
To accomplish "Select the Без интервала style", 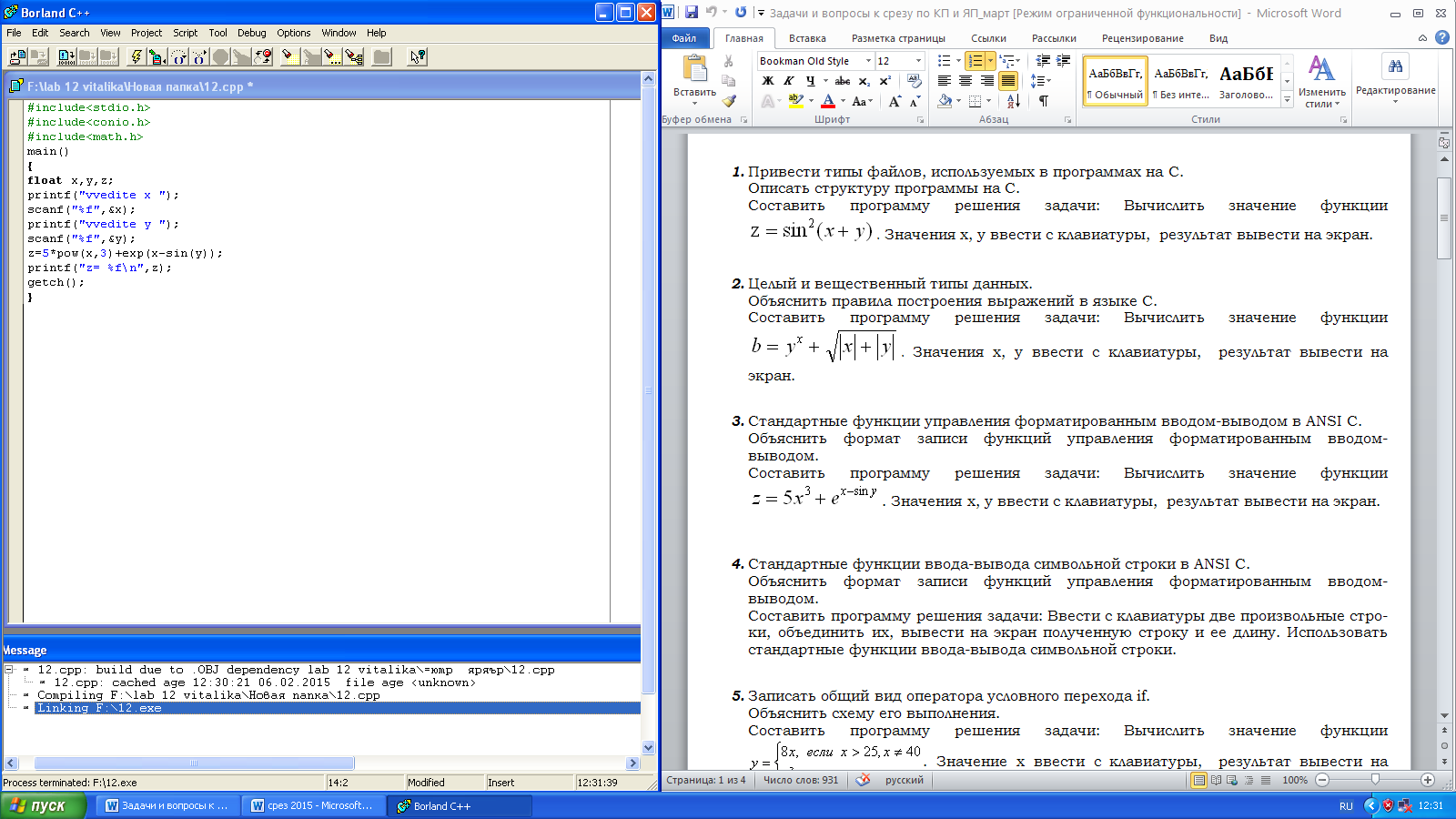I will pos(1180,82).
